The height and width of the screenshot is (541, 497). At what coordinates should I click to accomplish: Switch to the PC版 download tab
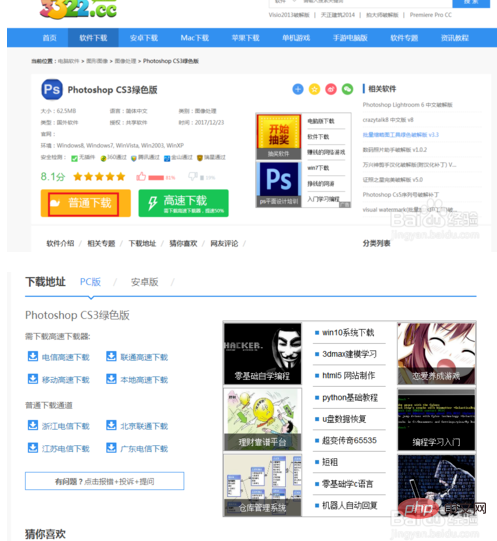(x=90, y=282)
